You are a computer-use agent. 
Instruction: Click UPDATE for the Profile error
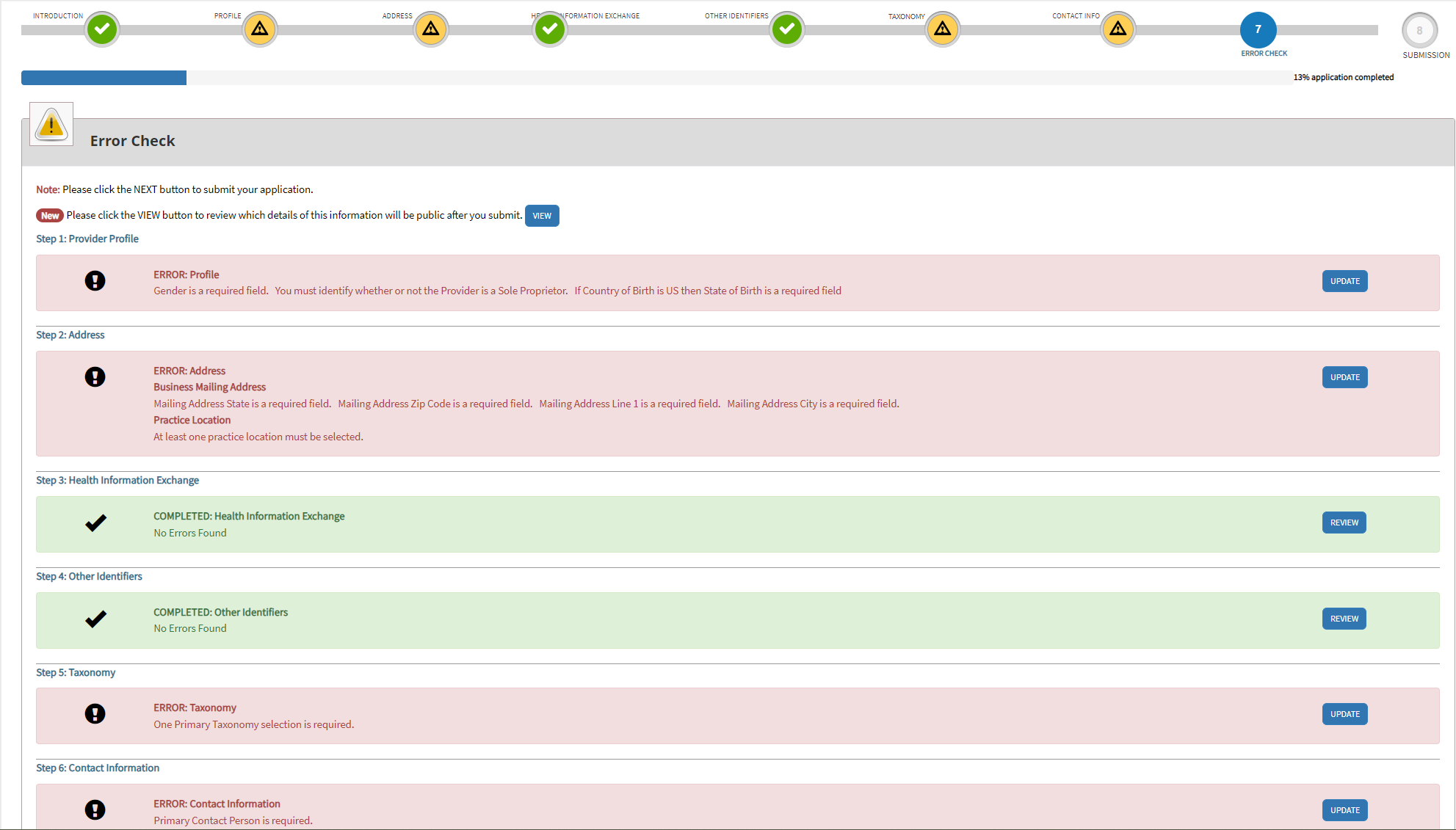point(1344,281)
